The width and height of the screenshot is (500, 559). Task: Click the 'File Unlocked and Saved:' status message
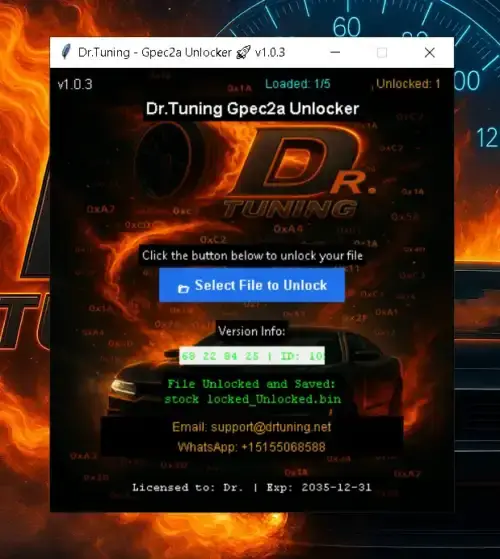(x=252, y=384)
